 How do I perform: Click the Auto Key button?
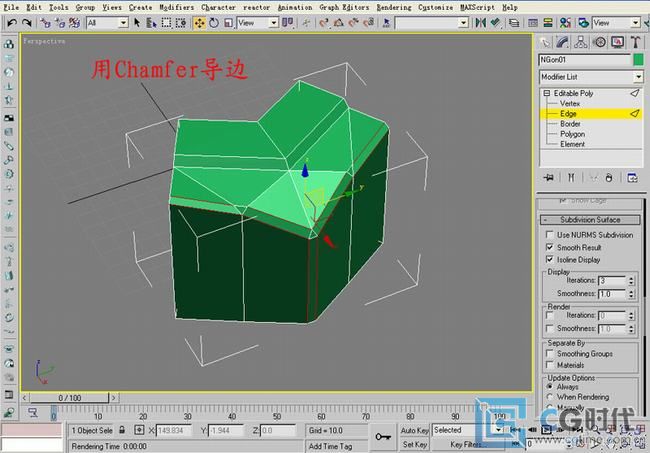[x=414, y=430]
